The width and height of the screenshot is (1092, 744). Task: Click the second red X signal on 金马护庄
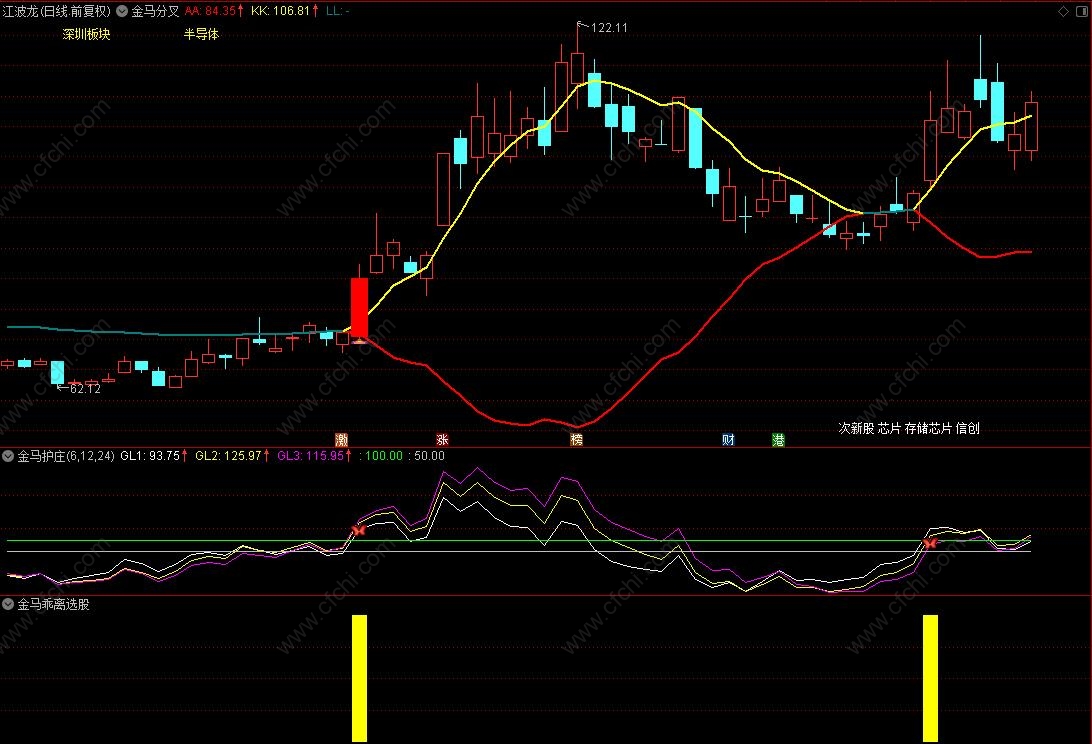(x=930, y=543)
